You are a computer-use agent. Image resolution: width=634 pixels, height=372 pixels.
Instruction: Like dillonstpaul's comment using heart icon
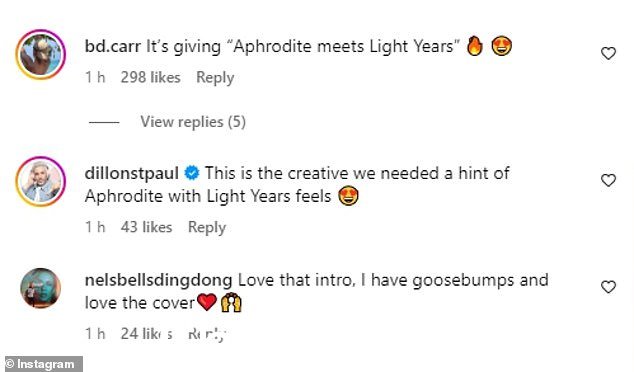608,180
